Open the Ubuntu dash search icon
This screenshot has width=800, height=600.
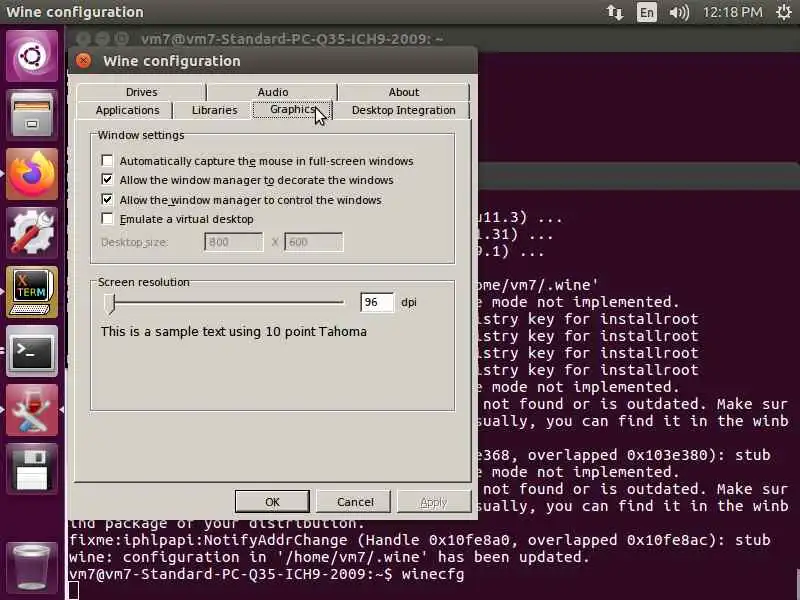(x=32, y=56)
